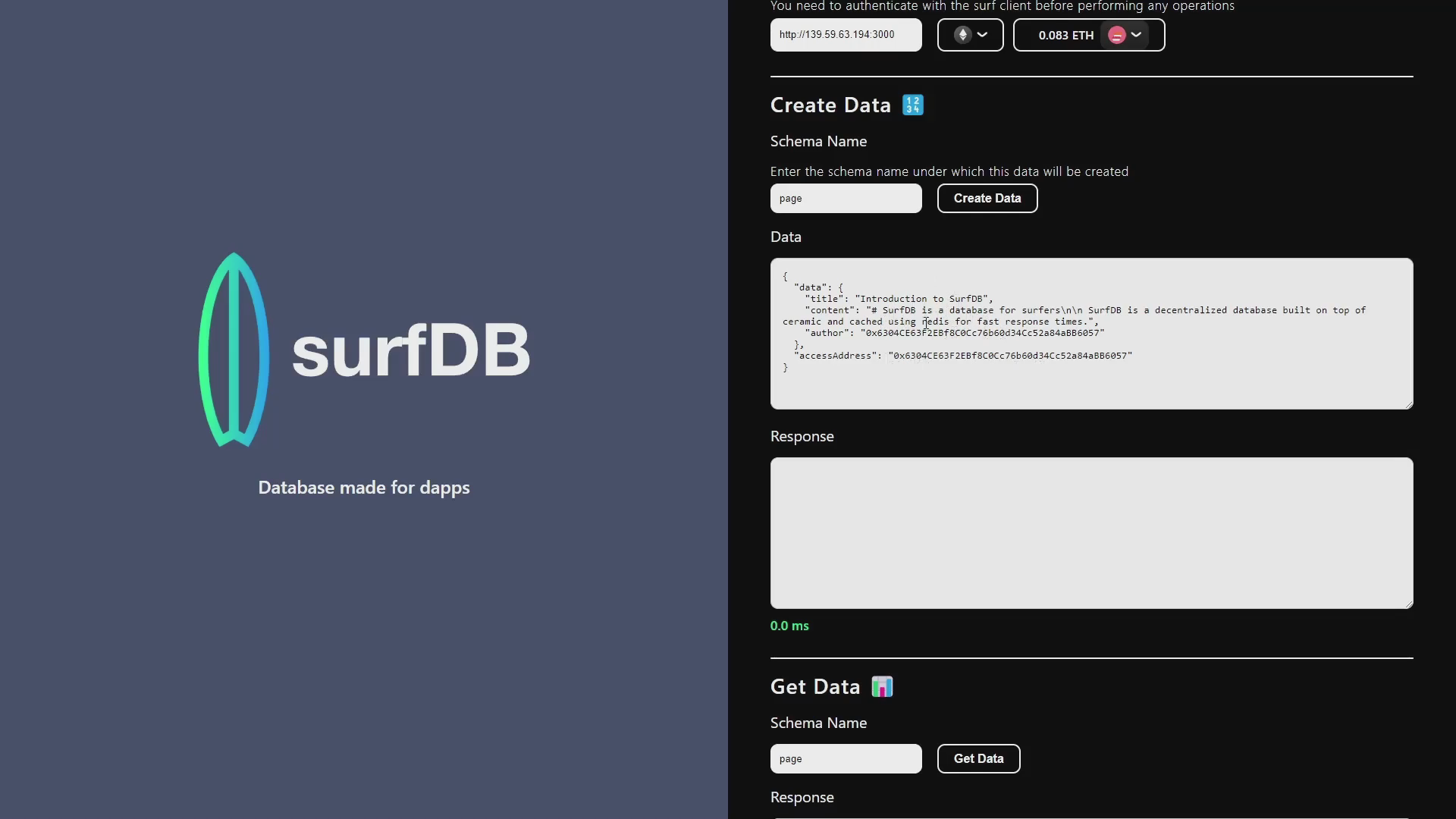Click the 'Enter the schema name' helper text

[x=949, y=172]
